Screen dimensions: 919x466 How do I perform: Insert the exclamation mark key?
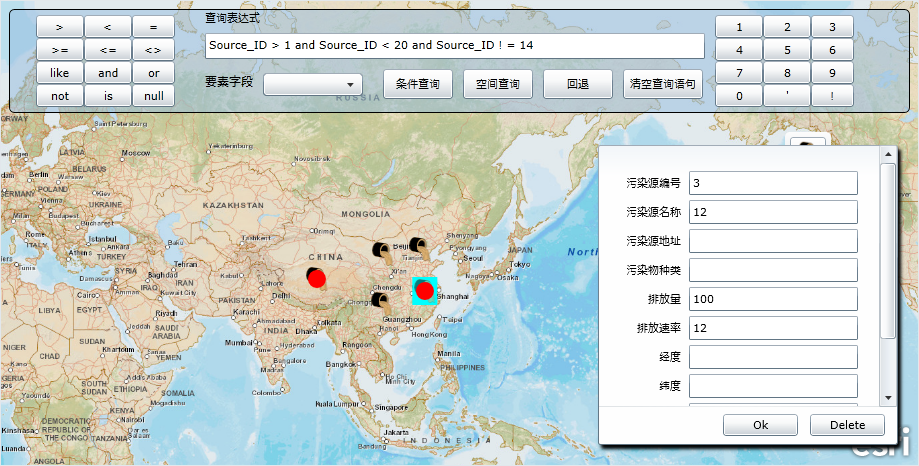pyautogui.click(x=832, y=96)
